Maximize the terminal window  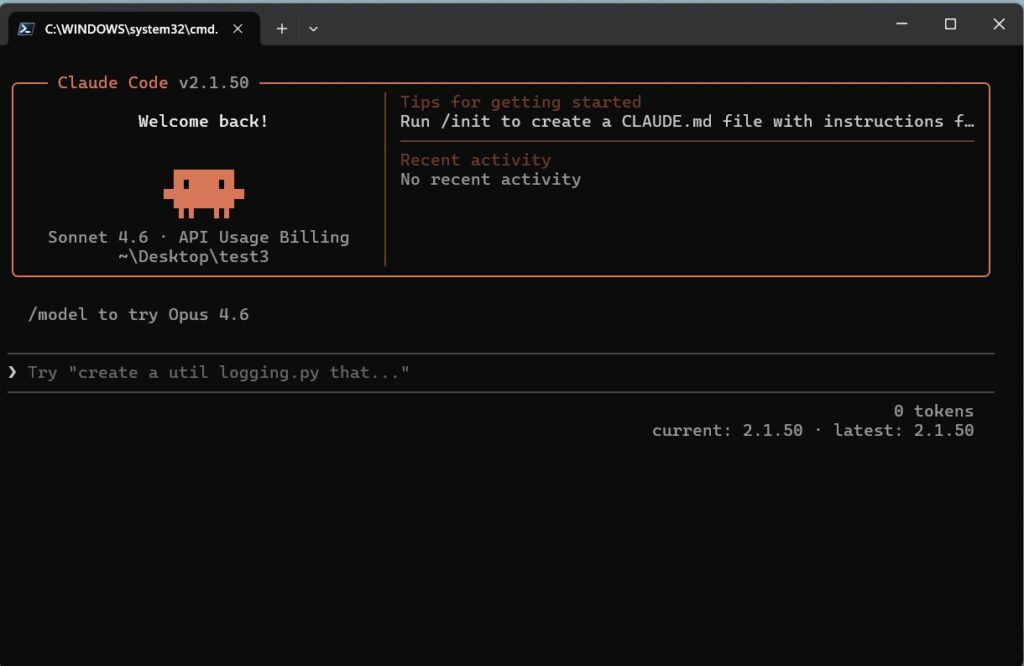950,24
